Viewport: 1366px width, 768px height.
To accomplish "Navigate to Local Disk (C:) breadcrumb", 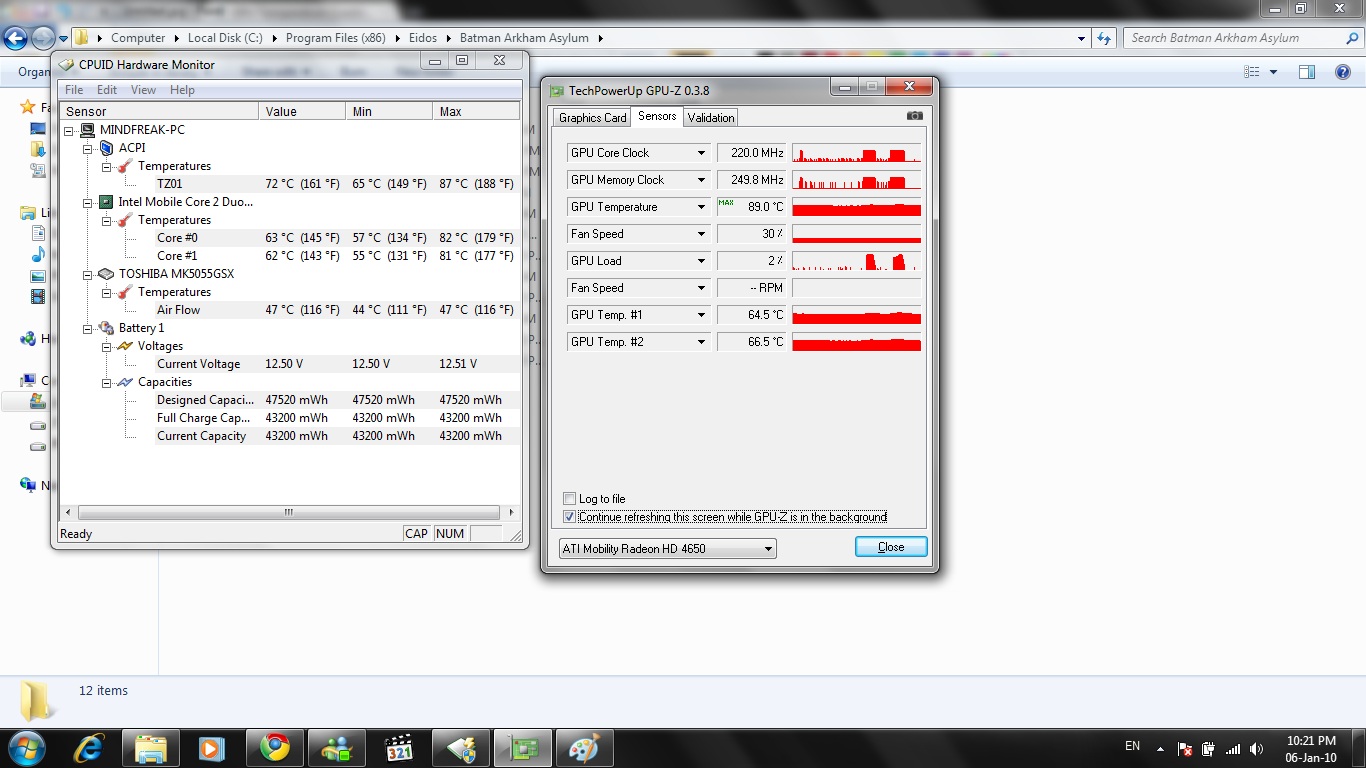I will [x=225, y=38].
